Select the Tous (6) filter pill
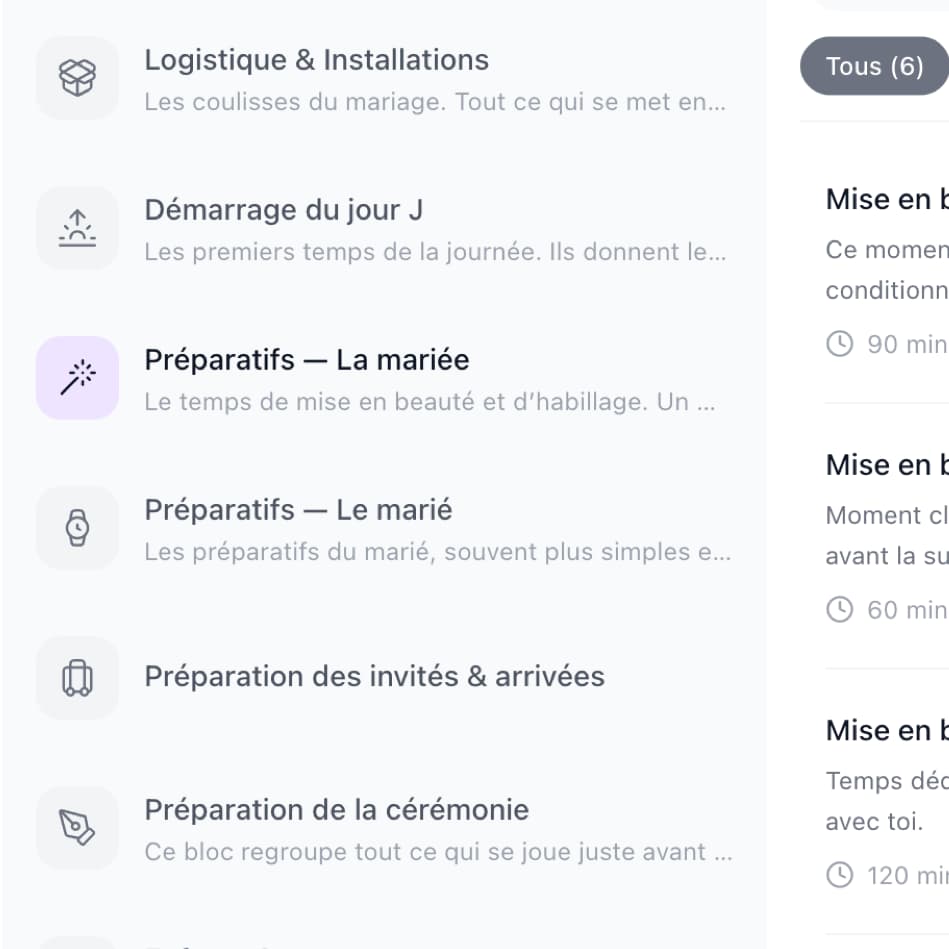This screenshot has height=949, width=949. pos(874,65)
